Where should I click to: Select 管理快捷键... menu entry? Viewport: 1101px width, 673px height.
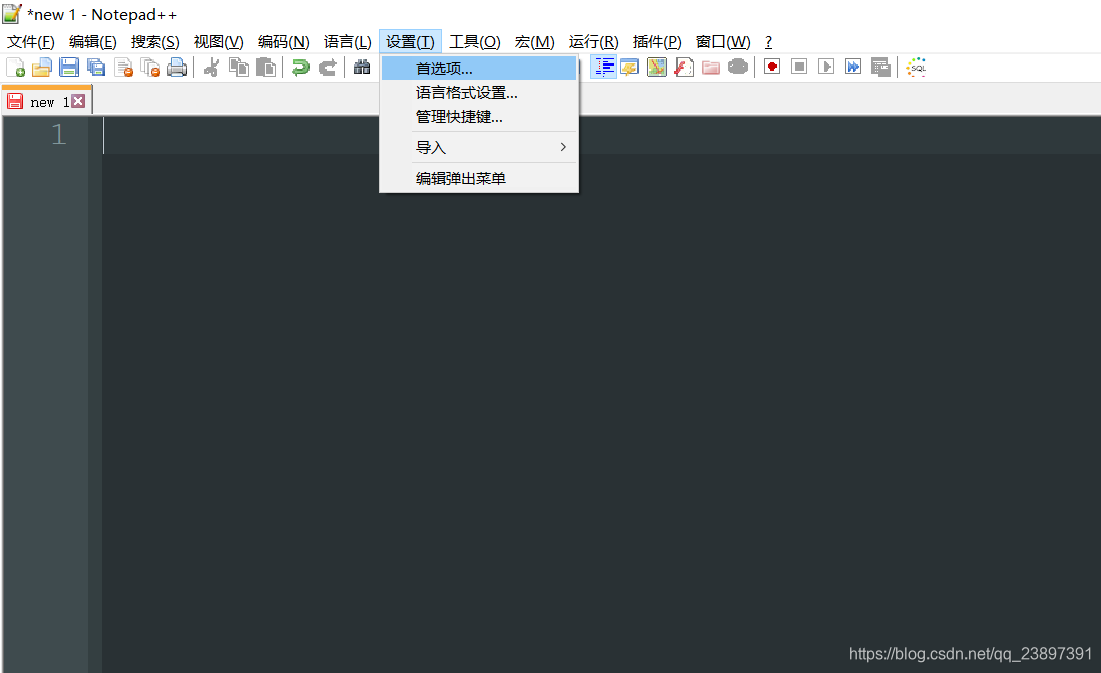(479, 117)
